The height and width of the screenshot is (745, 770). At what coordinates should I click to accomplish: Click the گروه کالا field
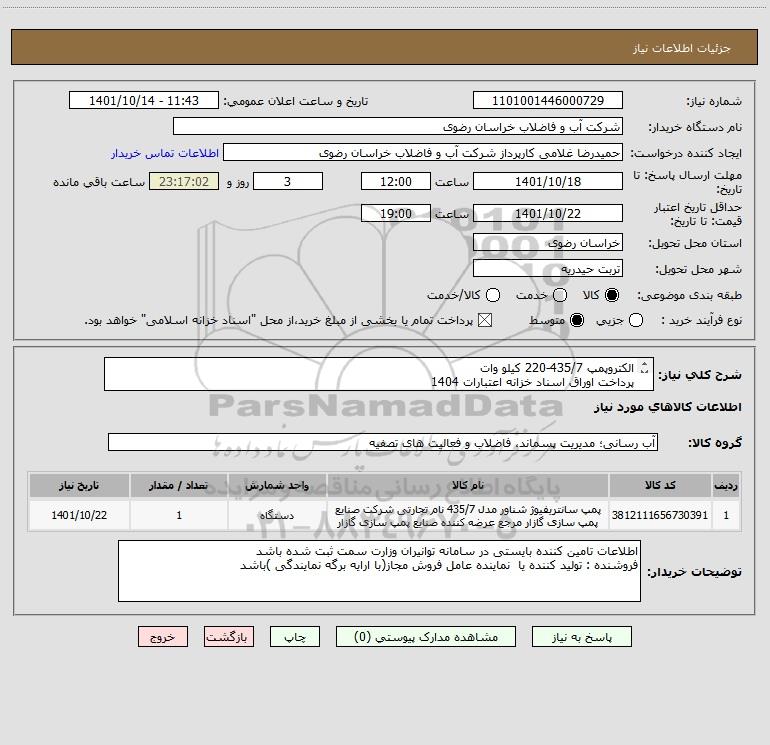click(383, 442)
